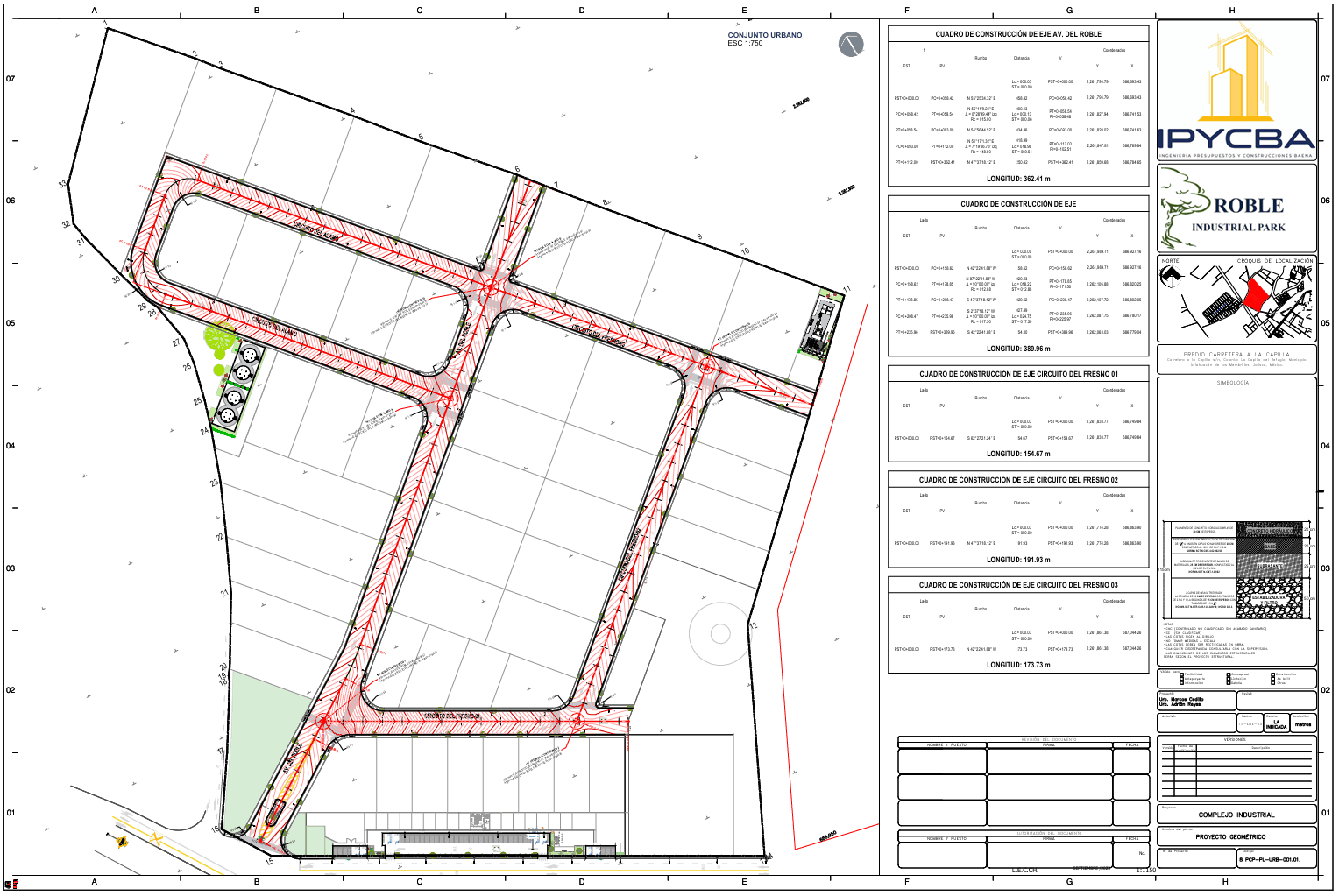Click the Concreto Hidráulico hatch swatch
Viewport: 1339px width, 896px height.
(x=1270, y=531)
